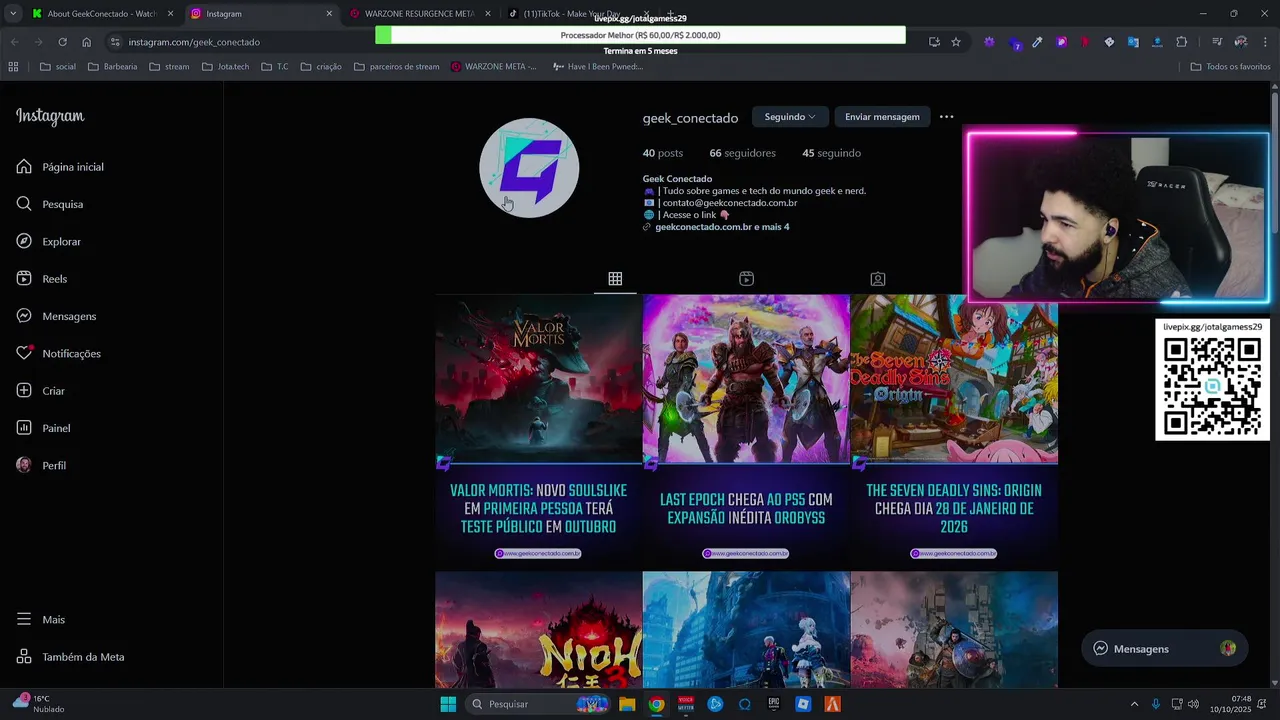Go to Explorar in the sidebar
Image resolution: width=1280 pixels, height=720 pixels.
point(49,242)
